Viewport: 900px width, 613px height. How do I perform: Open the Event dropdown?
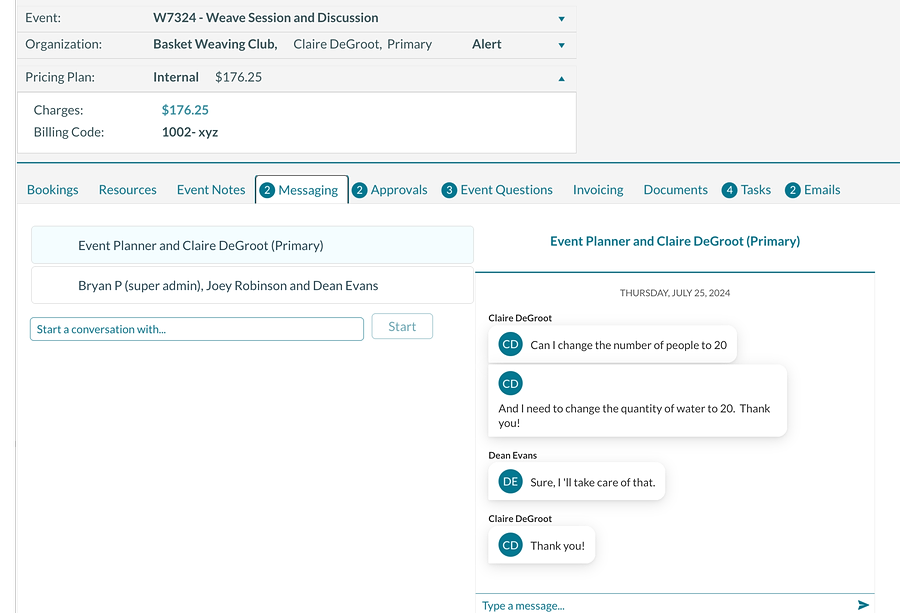(x=561, y=18)
